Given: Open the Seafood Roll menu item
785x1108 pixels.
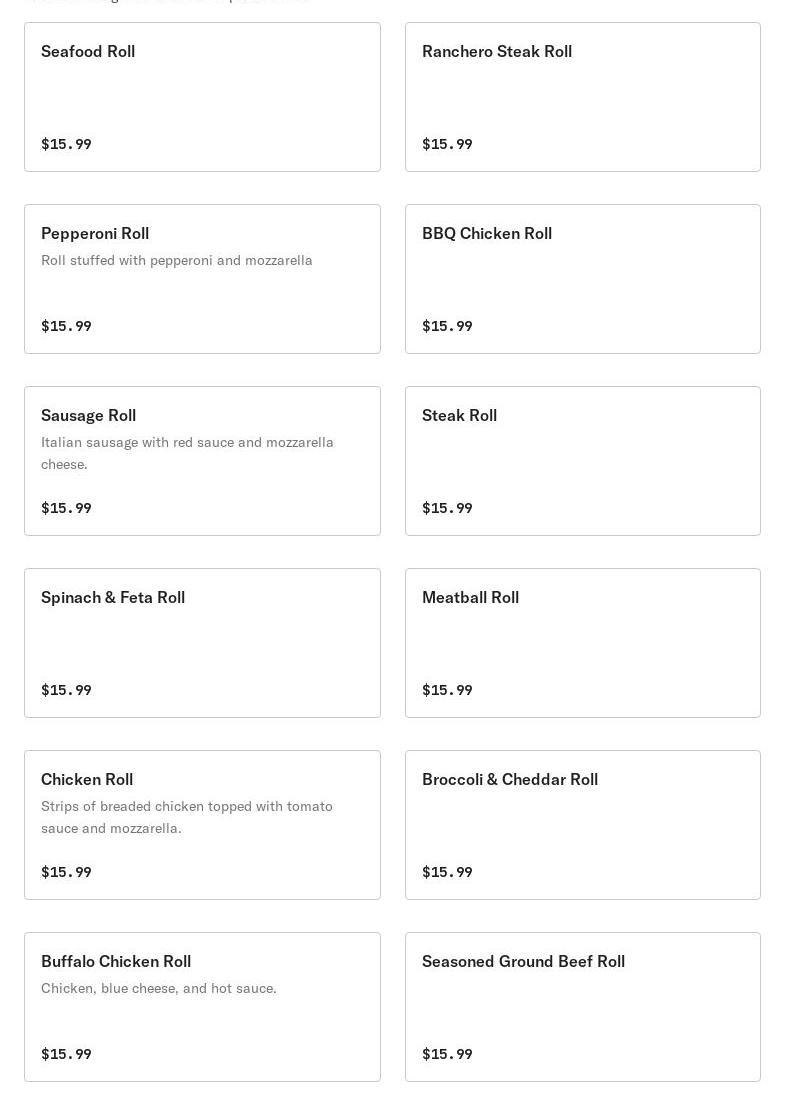Looking at the screenshot, I should (x=202, y=97).
